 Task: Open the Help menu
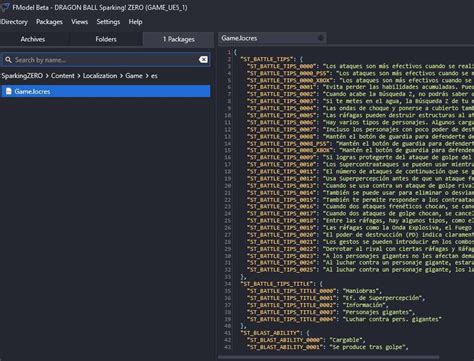(x=135, y=22)
